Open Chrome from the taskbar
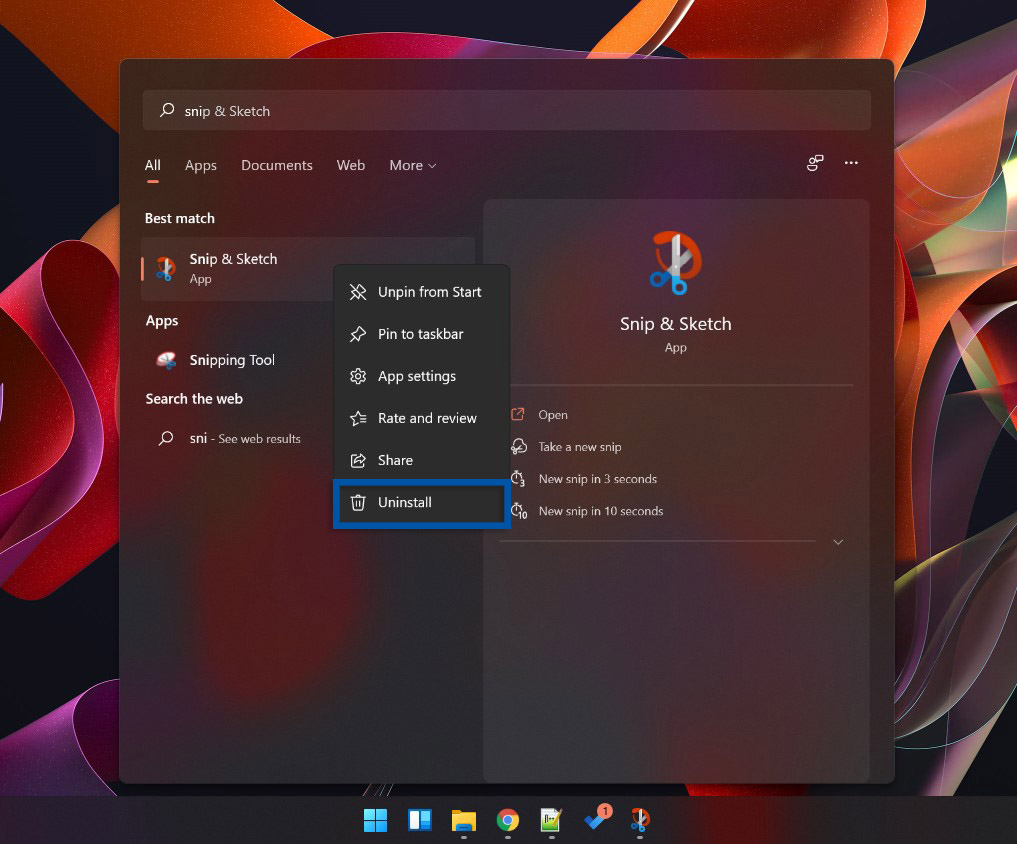1017x844 pixels. 508,820
